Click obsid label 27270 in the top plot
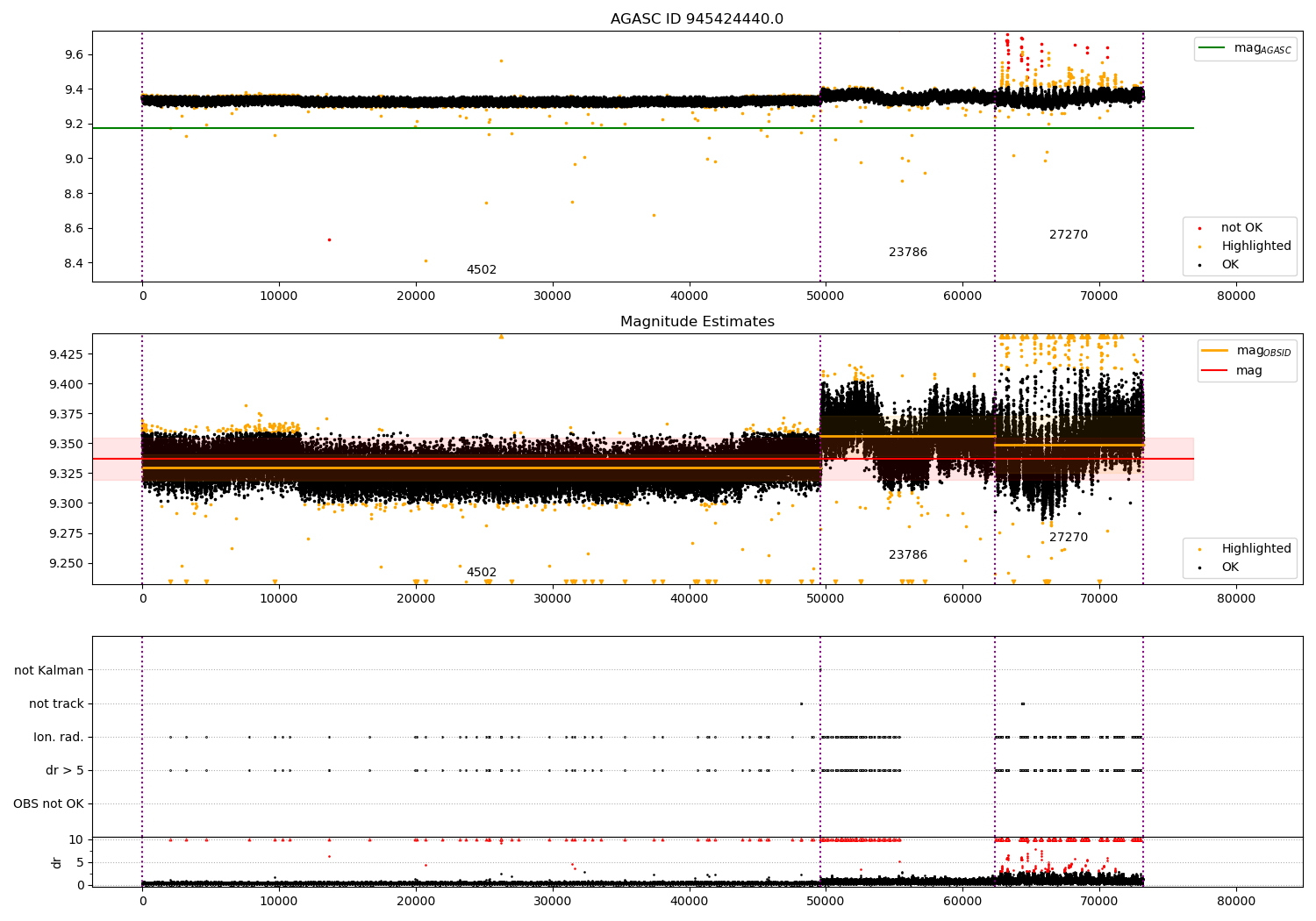This screenshot has height=921, width=1316. point(1069,235)
